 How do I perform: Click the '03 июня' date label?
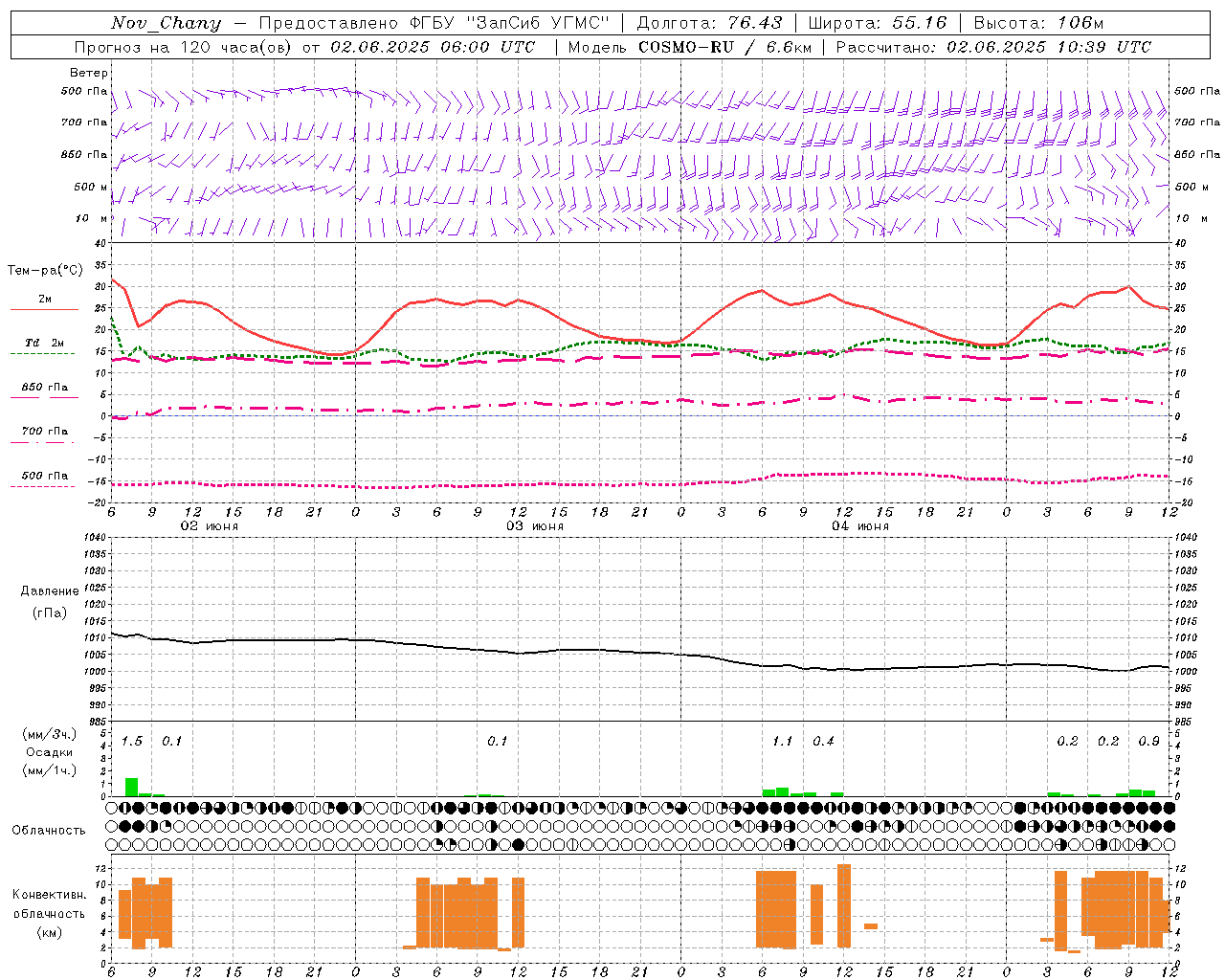click(535, 526)
